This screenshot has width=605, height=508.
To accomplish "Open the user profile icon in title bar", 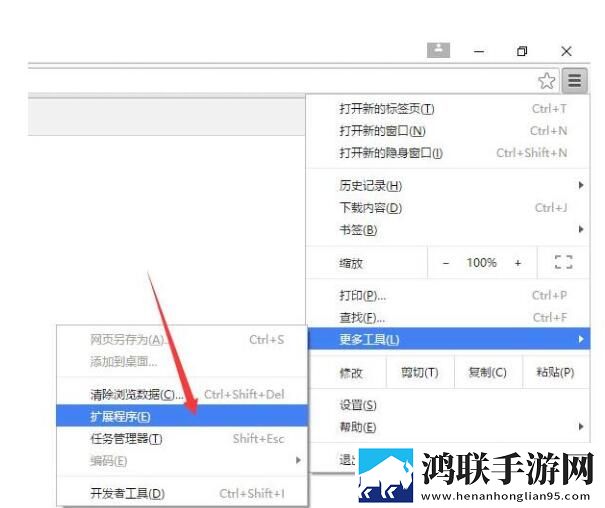I will 438,50.
